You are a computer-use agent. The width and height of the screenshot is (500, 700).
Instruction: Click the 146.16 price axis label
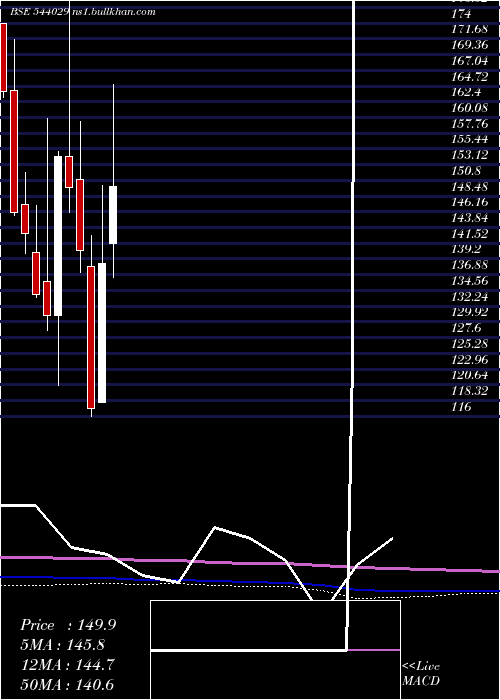click(x=470, y=202)
